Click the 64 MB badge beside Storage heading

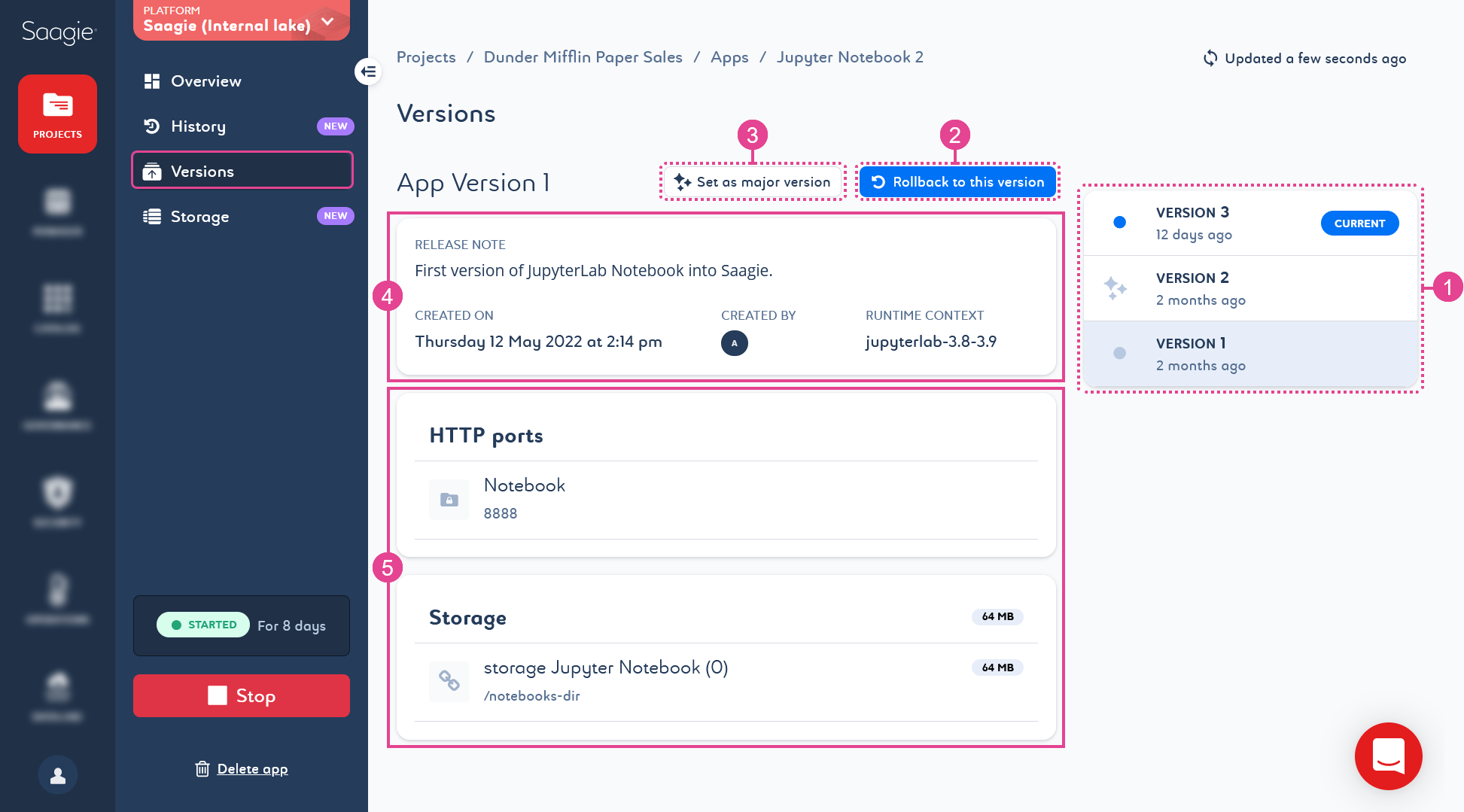(x=997, y=616)
